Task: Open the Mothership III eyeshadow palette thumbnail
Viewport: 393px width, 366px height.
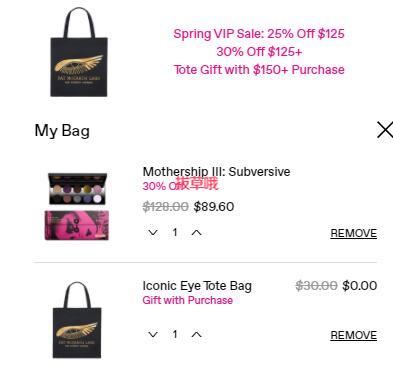Action: [x=78, y=189]
